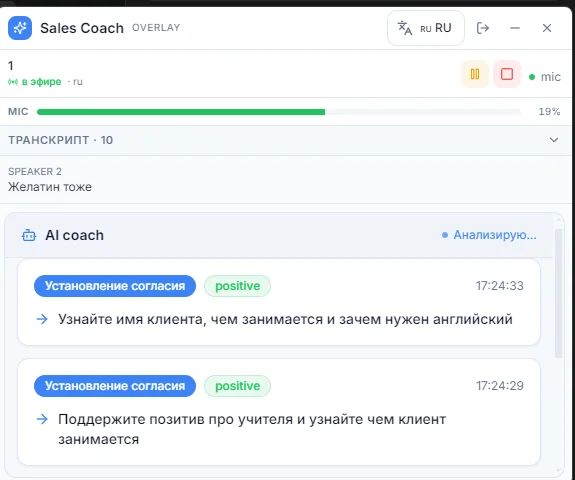
Task: Pause the live session recording
Action: [x=475, y=74]
